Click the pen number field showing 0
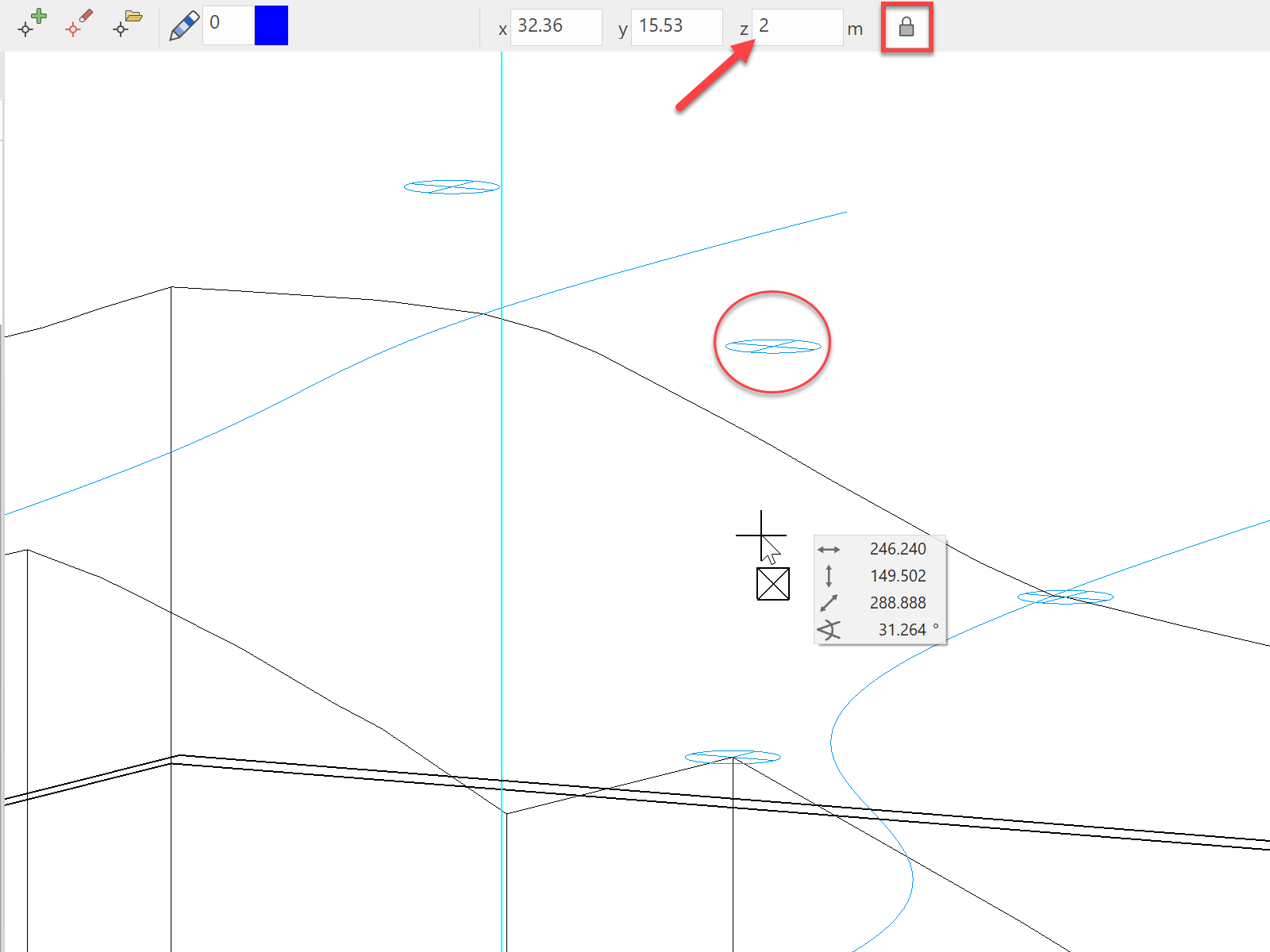Viewport: 1270px width, 952px height. pyautogui.click(x=228, y=25)
